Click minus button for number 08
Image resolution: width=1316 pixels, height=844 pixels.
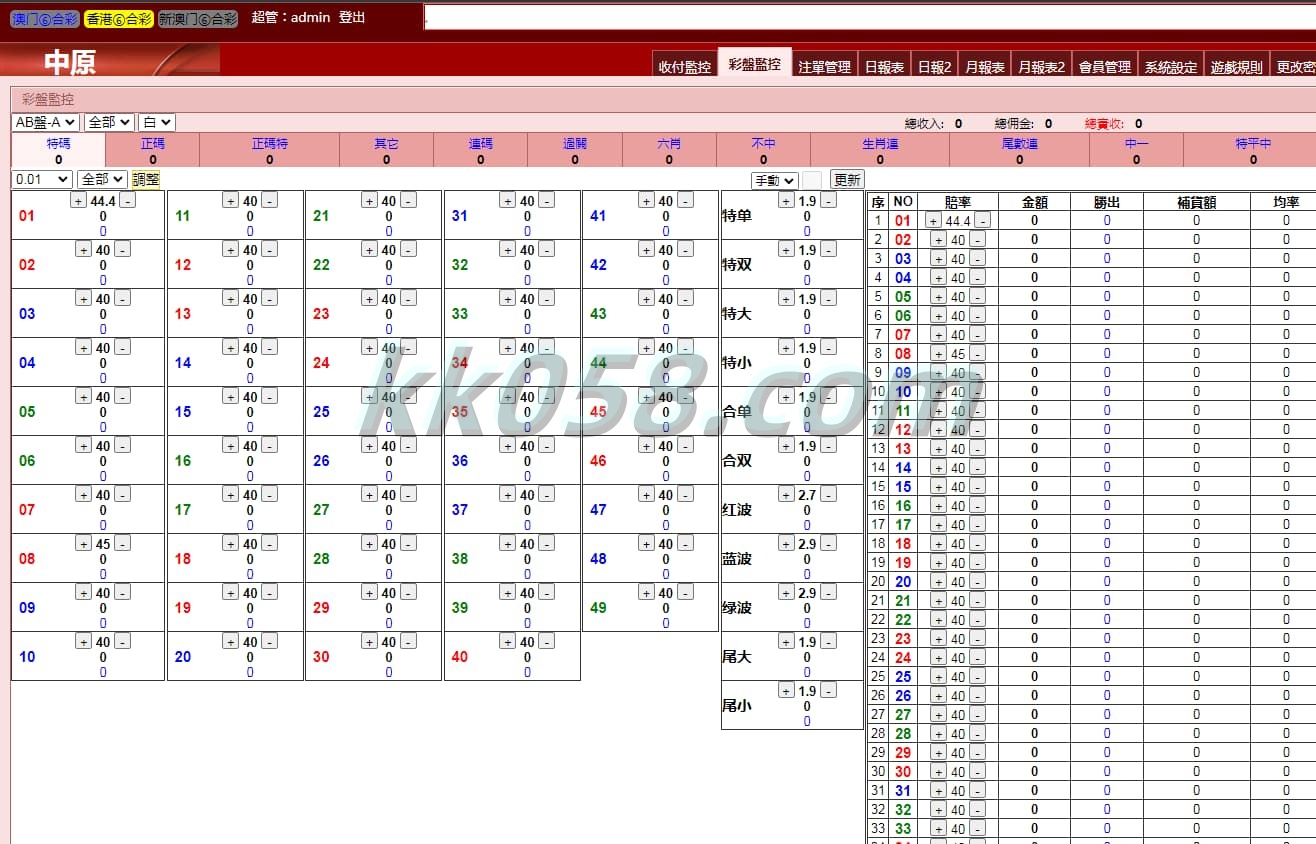pyautogui.click(x=122, y=544)
